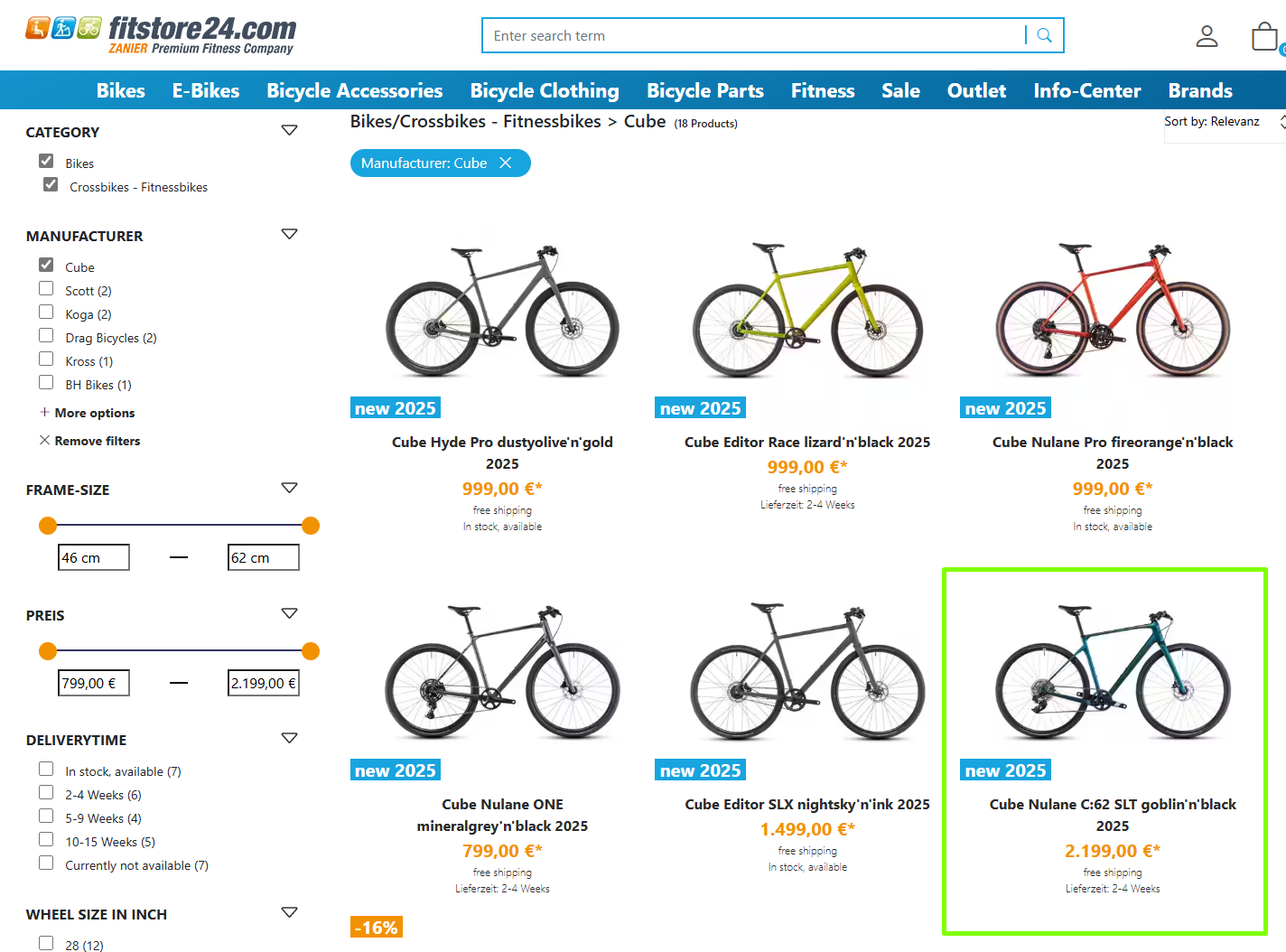
Task: Click the 2.199,00 € maximum price field
Action: (264, 683)
